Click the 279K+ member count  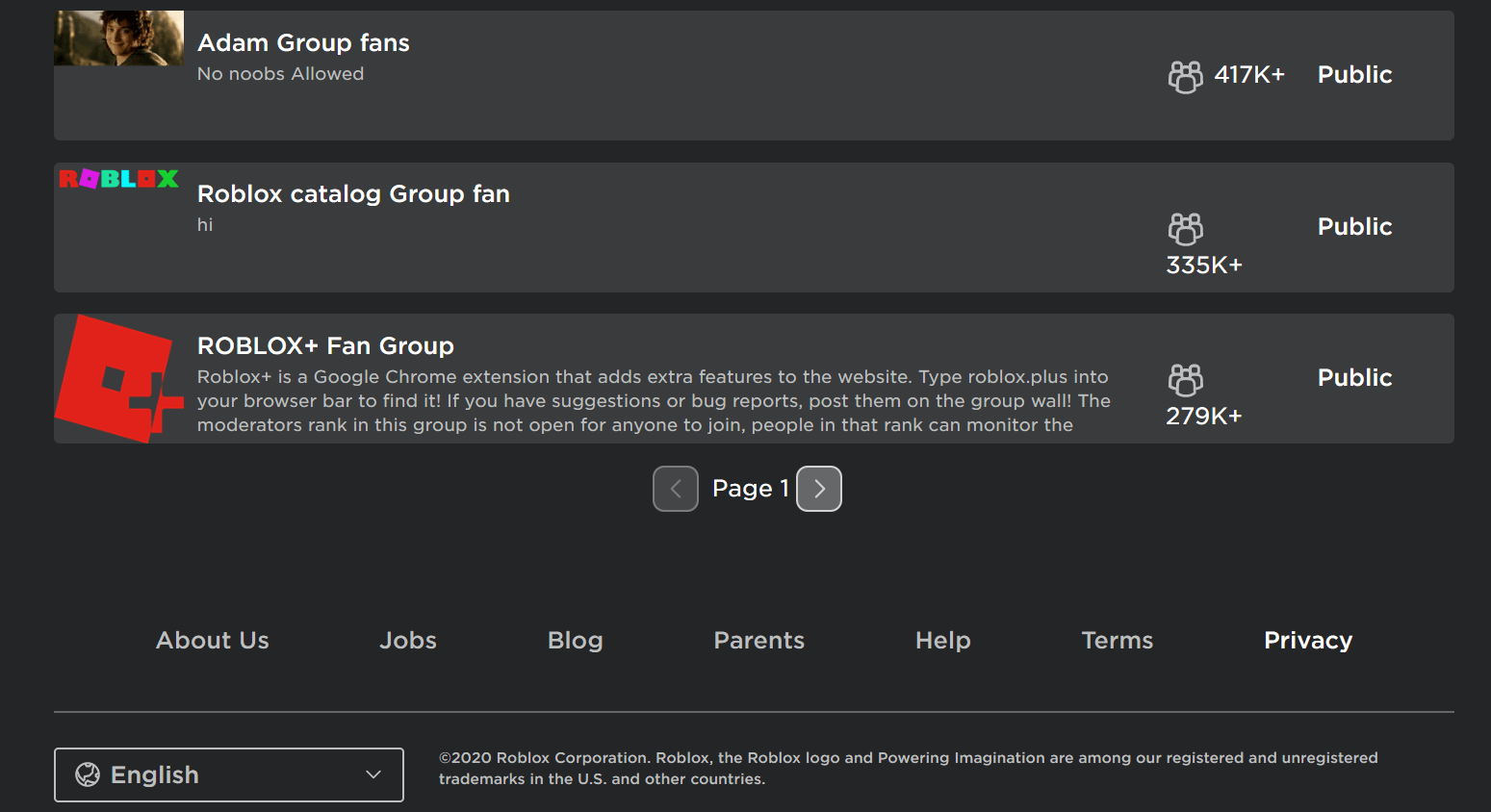pos(1204,417)
